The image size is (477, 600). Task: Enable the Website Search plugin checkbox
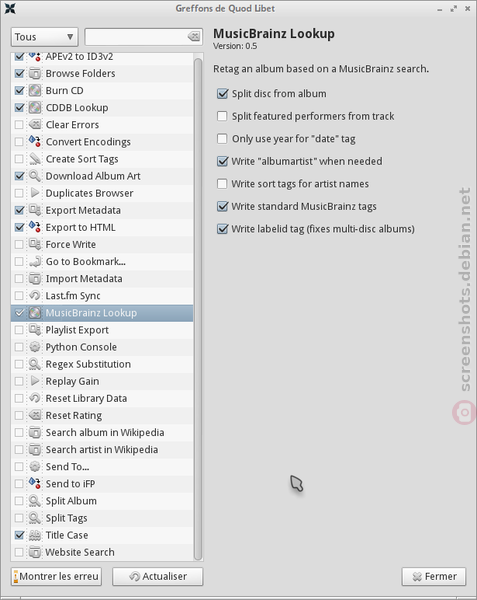pos(19,552)
